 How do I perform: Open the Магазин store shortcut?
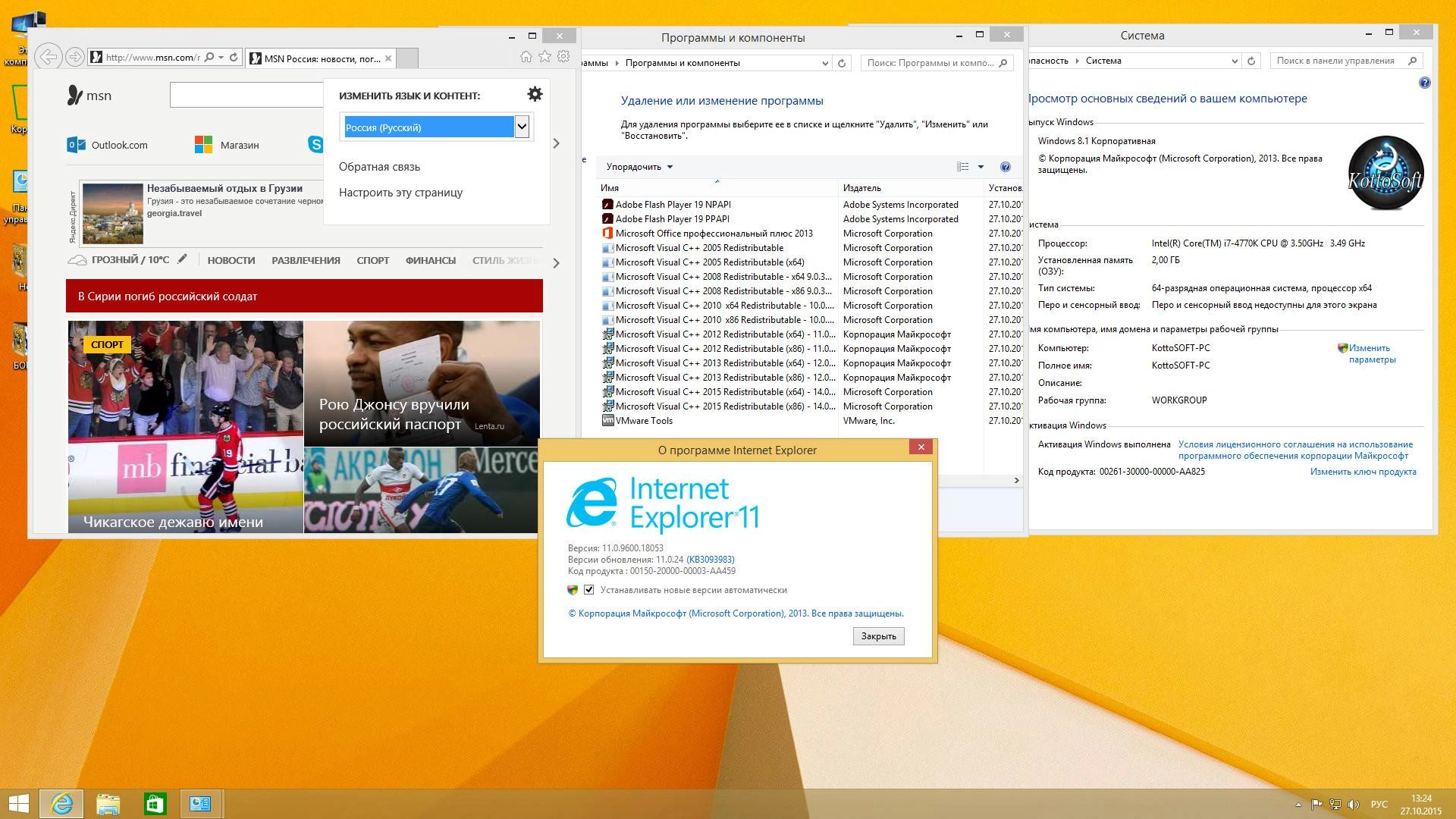click(x=227, y=145)
